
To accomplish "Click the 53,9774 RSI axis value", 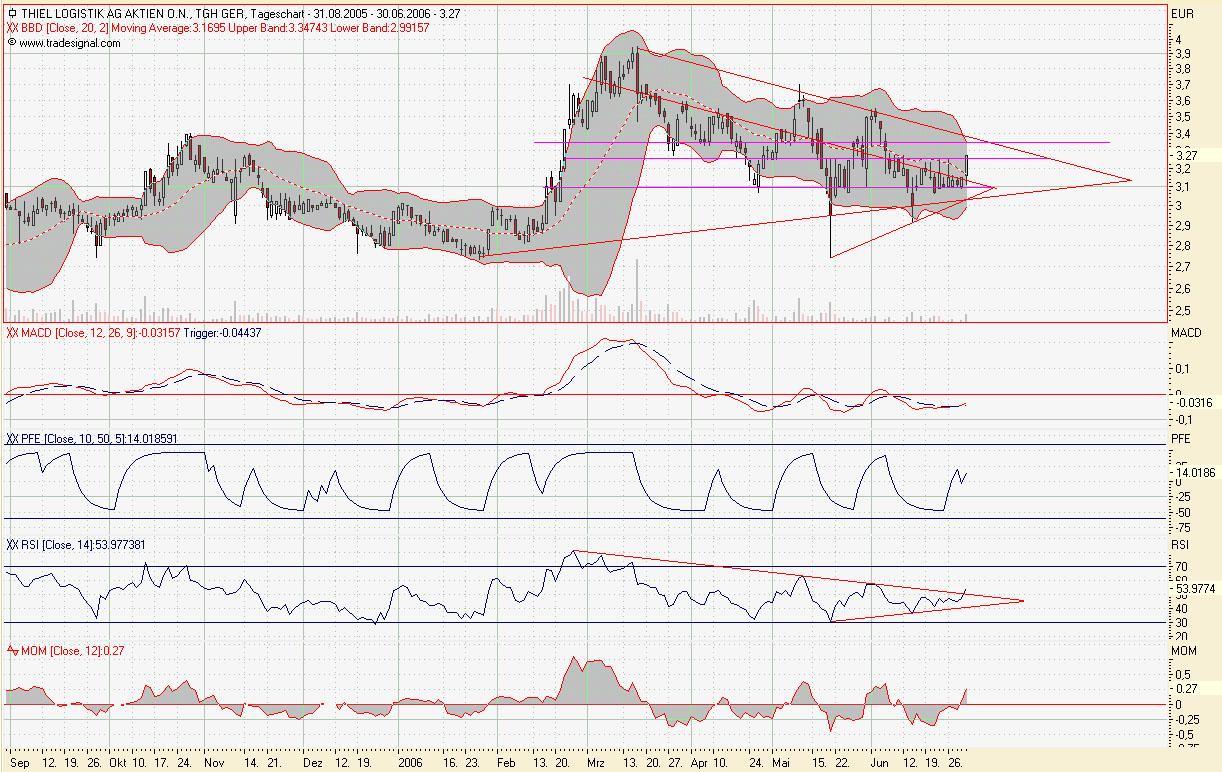I will [x=1197, y=590].
